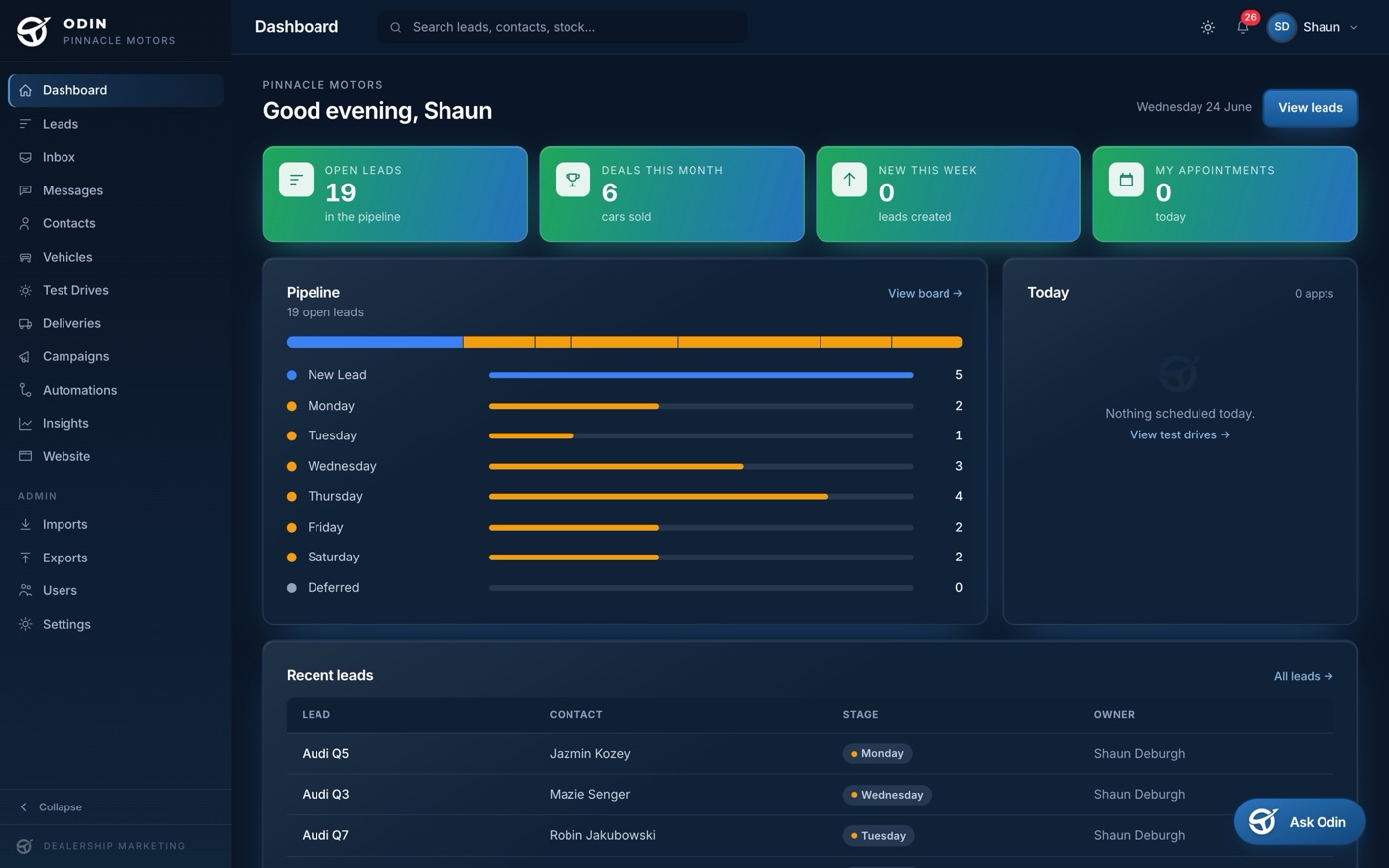Click the Tuesday stage badge for Audi Q7
Screen dimensions: 1389x868
pyautogui.click(x=878, y=836)
